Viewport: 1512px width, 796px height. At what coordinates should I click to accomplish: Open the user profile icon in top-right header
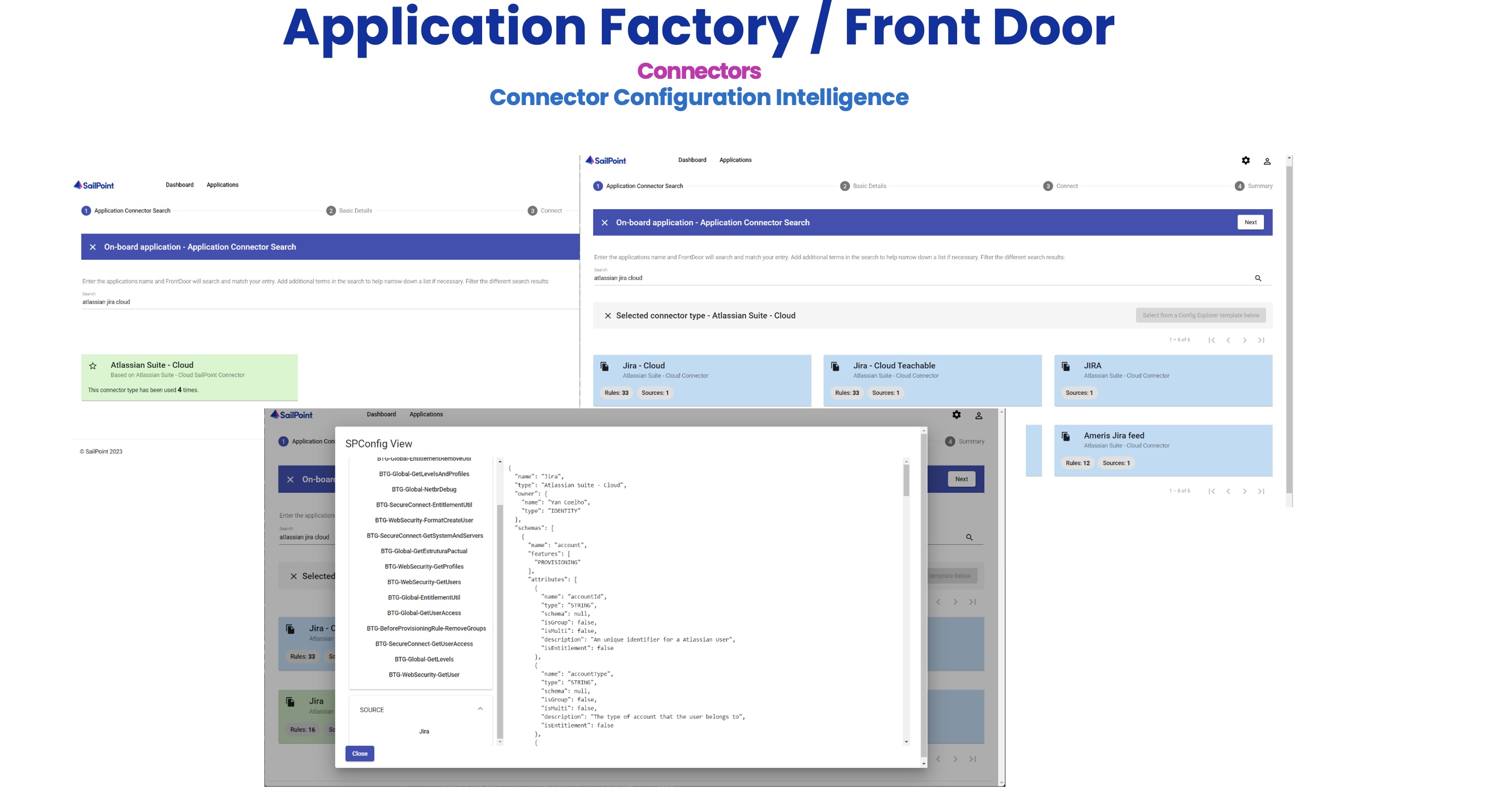pos(1267,161)
